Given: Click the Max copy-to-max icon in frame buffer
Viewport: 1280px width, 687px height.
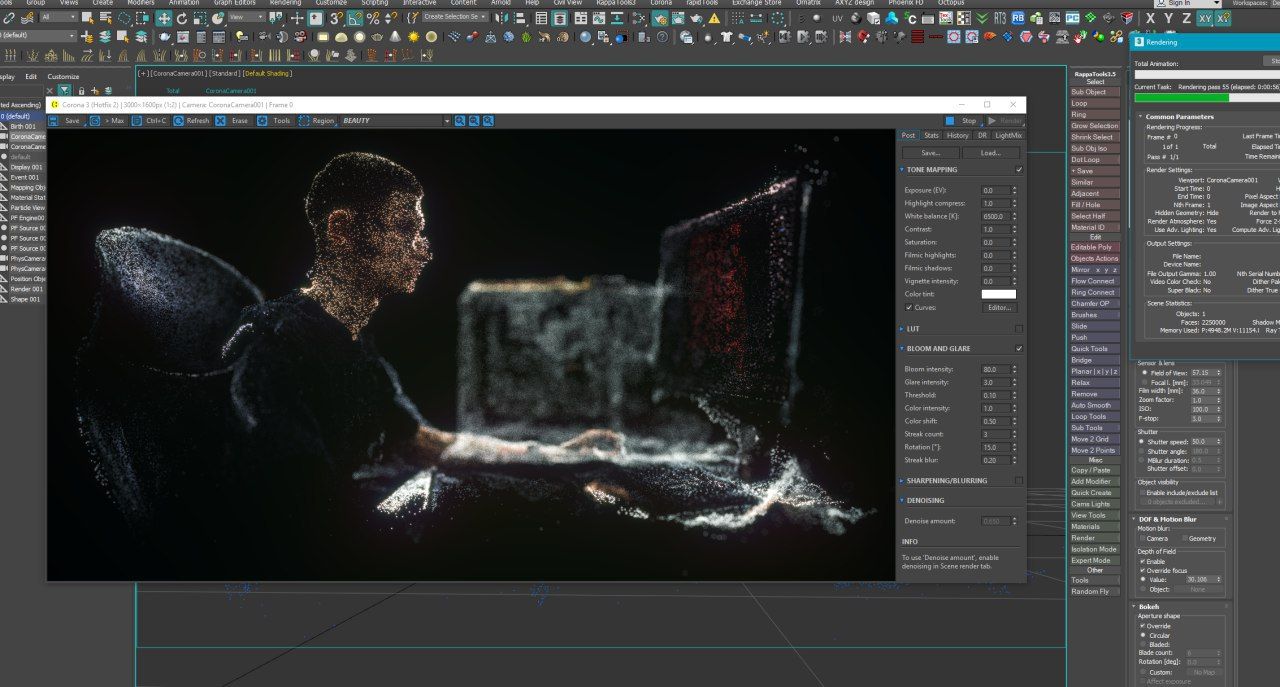Looking at the screenshot, I should [x=95, y=120].
